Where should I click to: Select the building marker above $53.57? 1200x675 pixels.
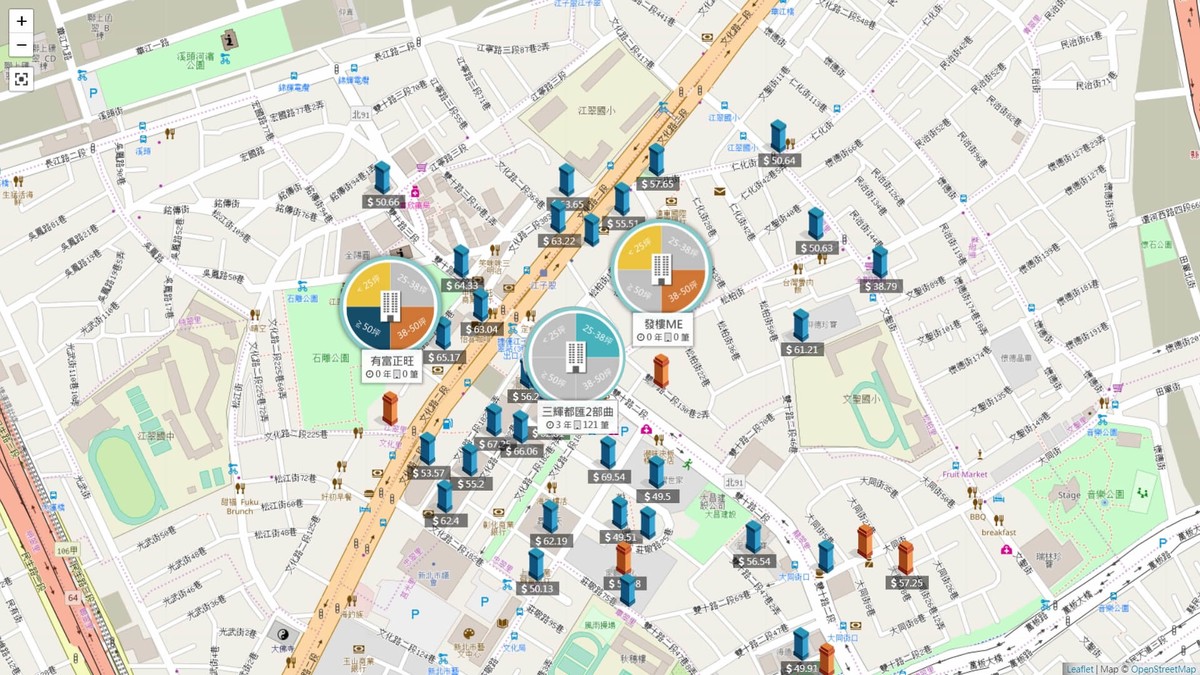click(428, 448)
